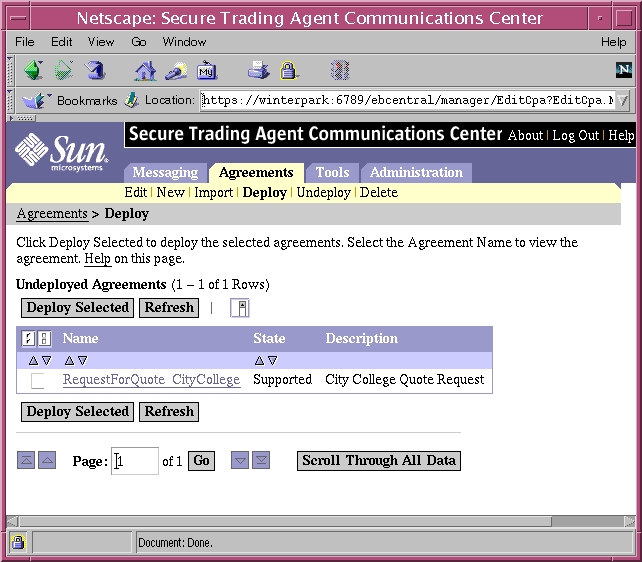This screenshot has height=562, width=642.
Task: Click the Location URL text field
Action: [x=407, y=100]
